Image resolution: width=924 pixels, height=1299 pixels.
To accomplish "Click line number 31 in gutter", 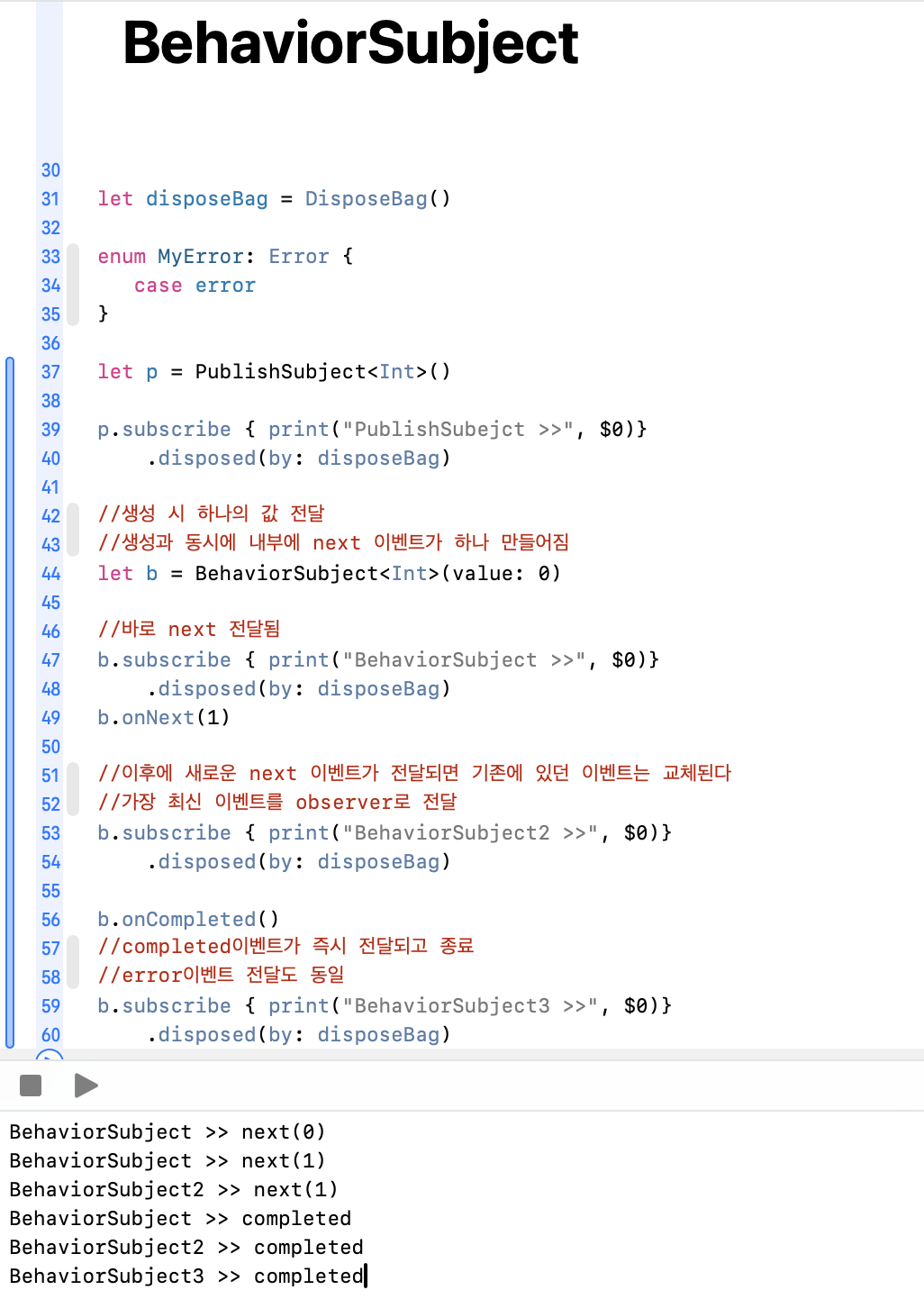I will click(50, 199).
